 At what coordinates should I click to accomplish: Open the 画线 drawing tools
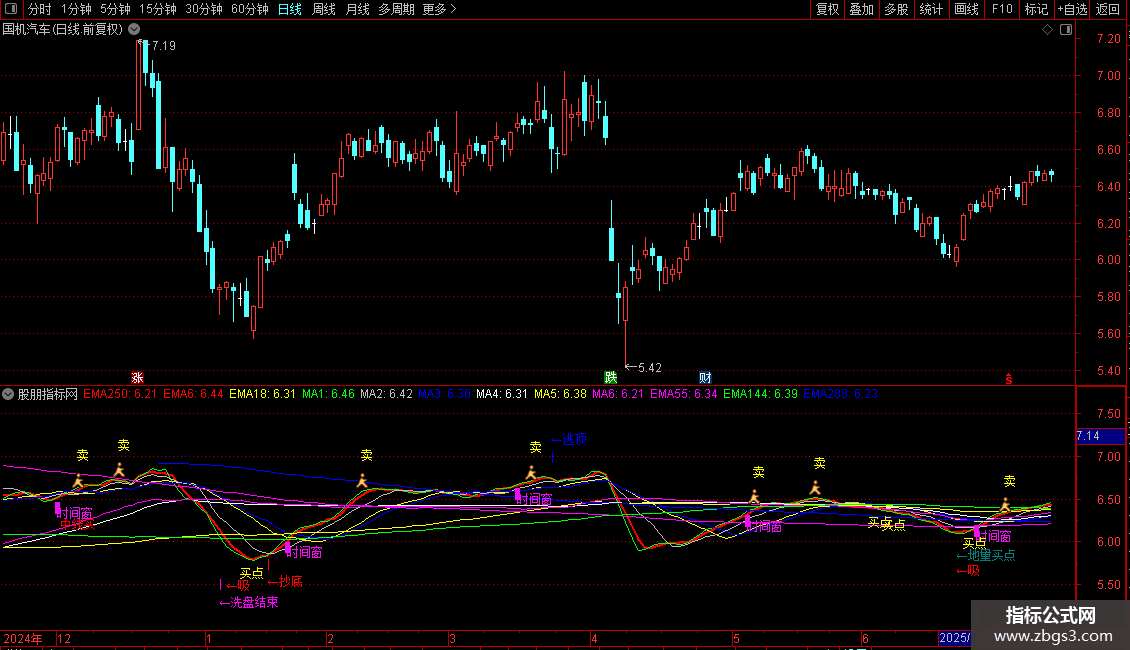pyautogui.click(x=966, y=9)
